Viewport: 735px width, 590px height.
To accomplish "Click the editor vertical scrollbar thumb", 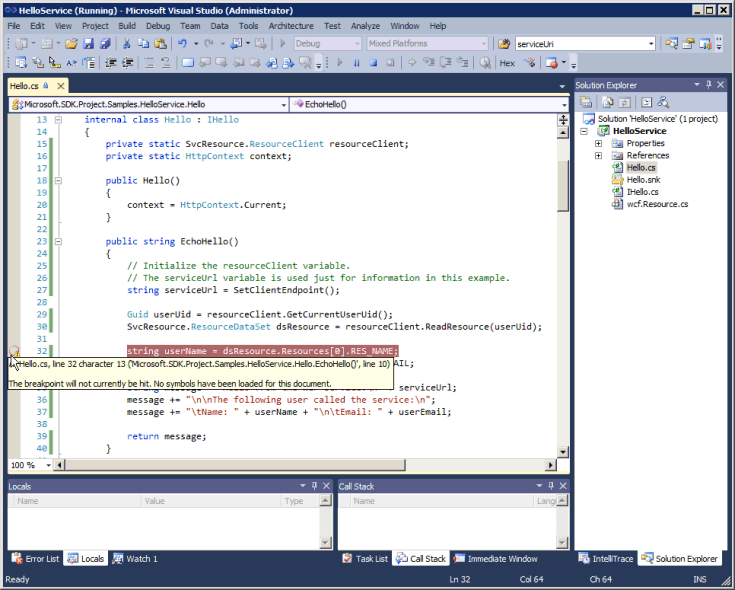I will click(563, 185).
